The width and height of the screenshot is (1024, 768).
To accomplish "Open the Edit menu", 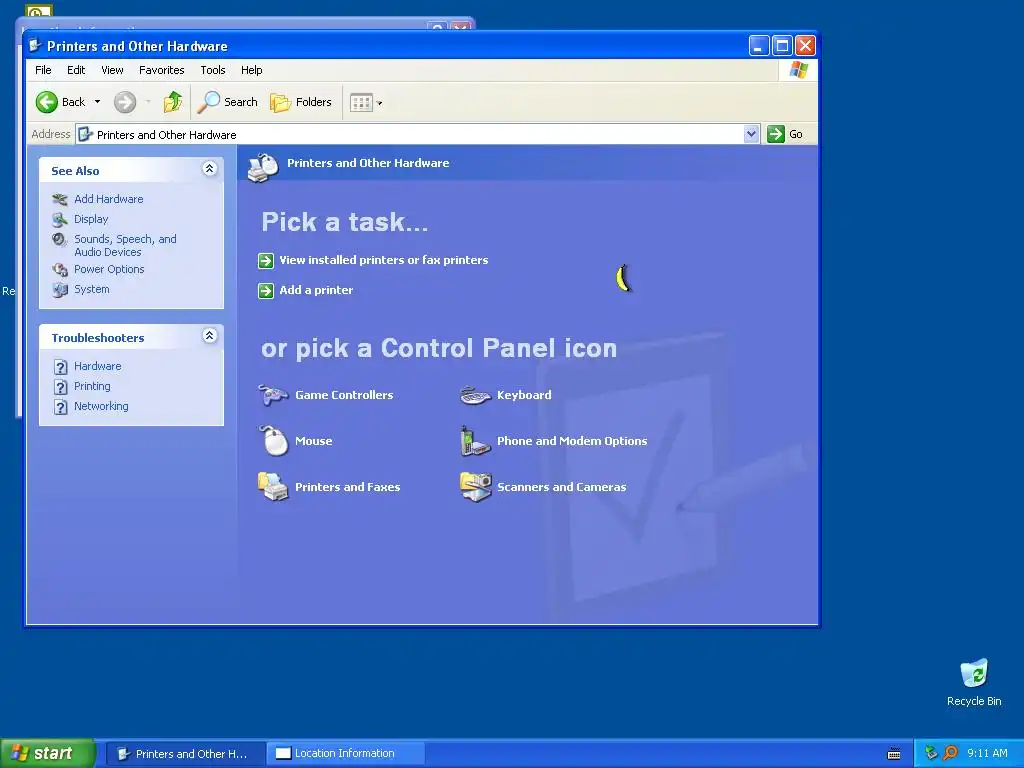I will [x=76, y=70].
